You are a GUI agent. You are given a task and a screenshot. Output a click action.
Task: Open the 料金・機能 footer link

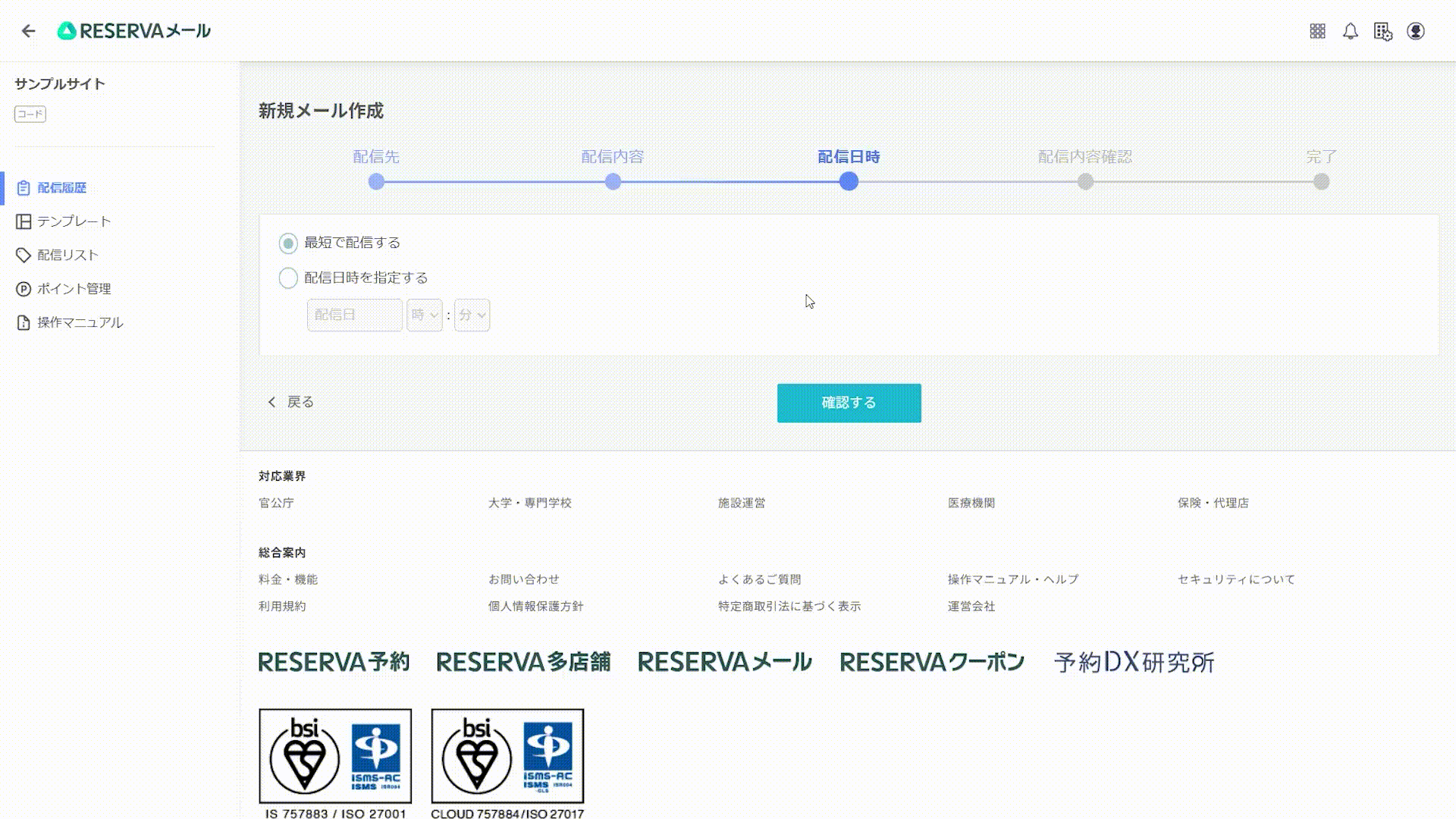(288, 579)
